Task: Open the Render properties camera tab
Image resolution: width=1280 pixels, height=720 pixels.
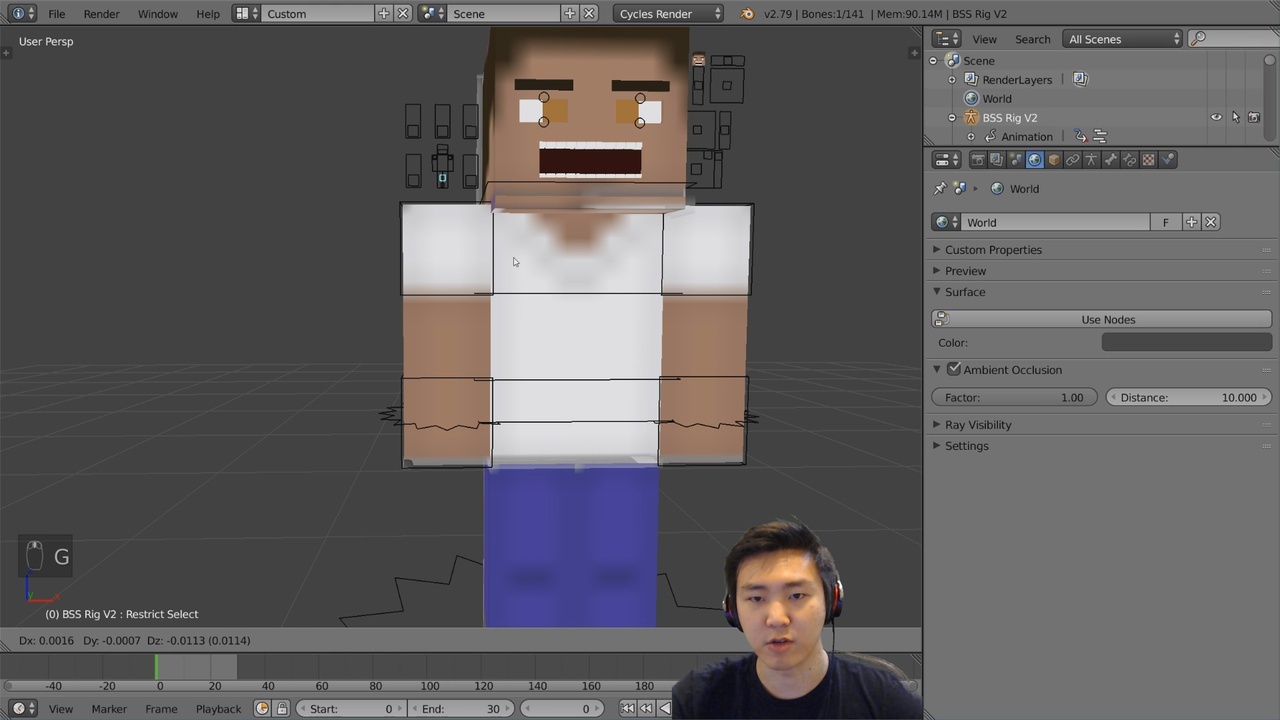Action: [x=978, y=160]
